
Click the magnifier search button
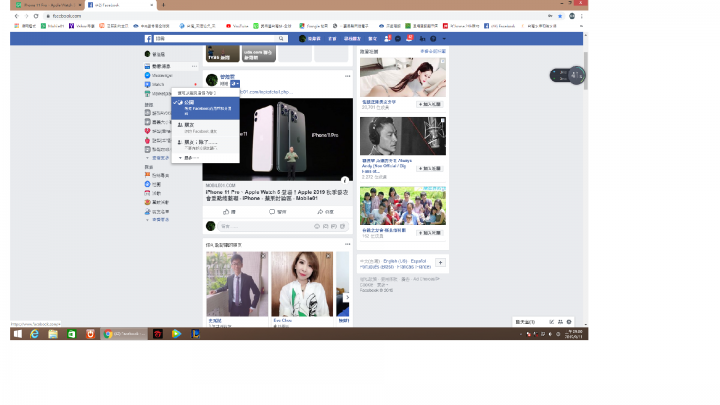281,39
